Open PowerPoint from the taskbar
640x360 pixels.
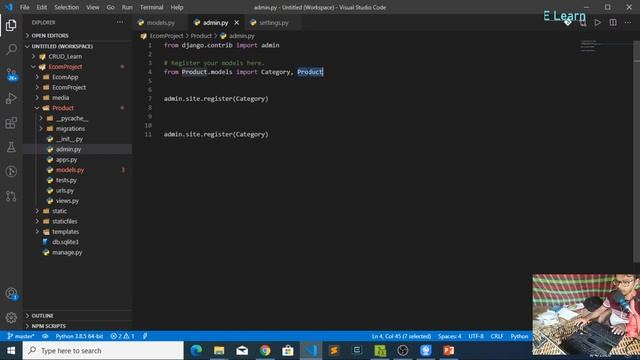[449, 351]
